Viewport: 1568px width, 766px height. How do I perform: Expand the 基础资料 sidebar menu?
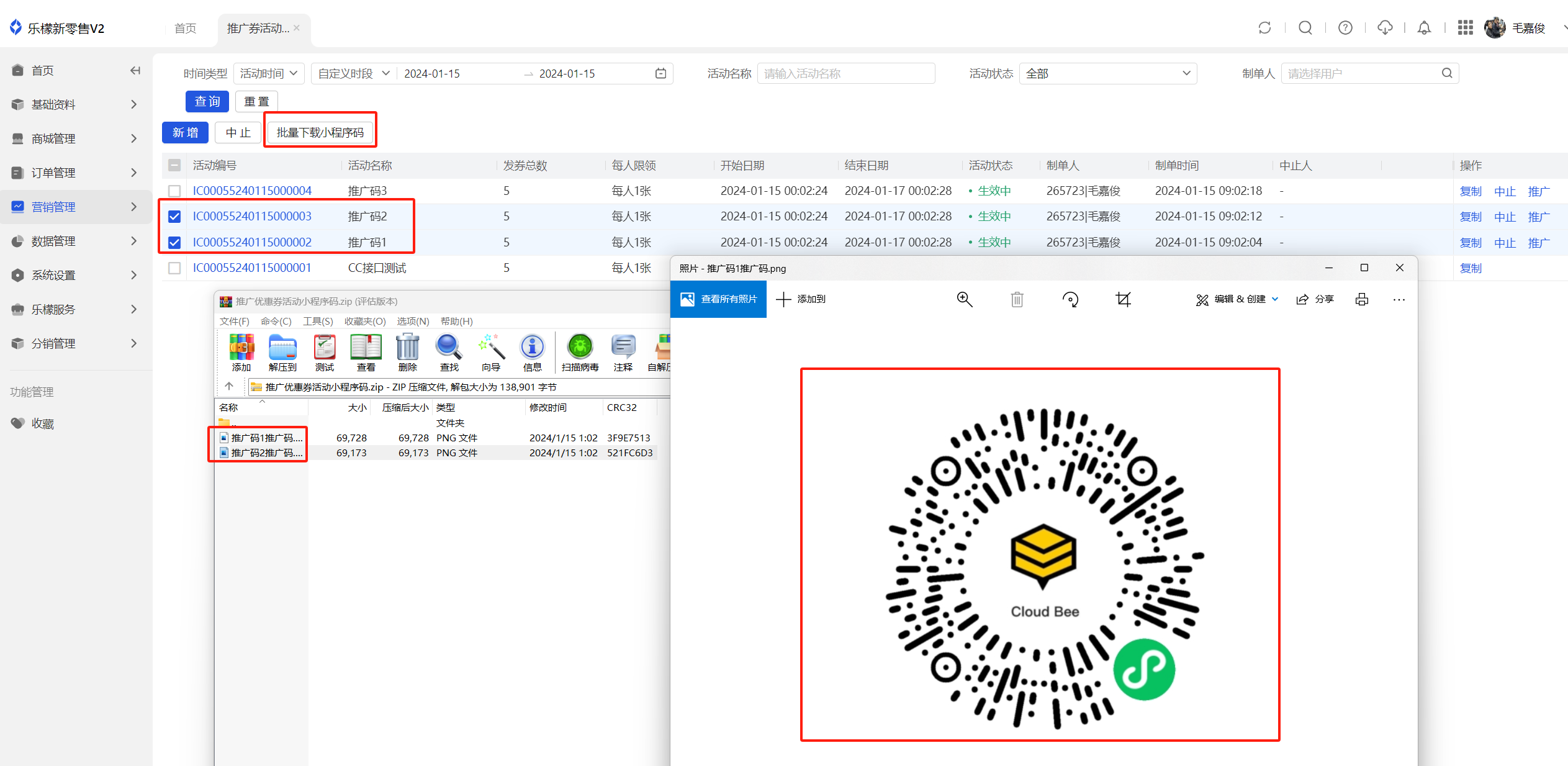pos(75,104)
